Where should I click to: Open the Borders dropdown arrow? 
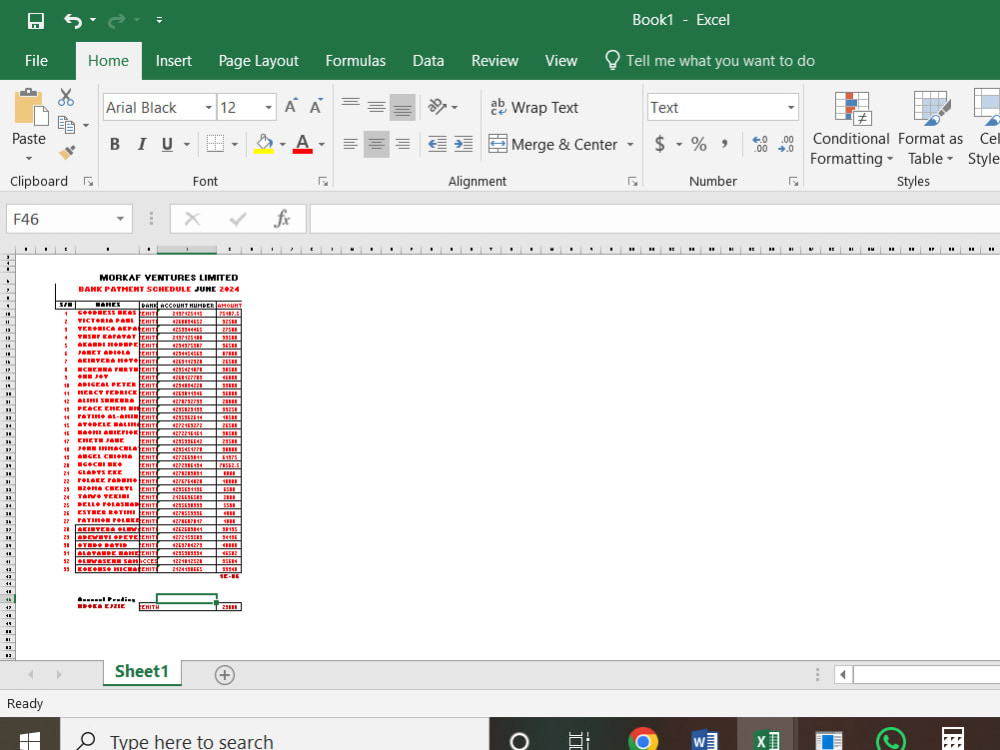(x=235, y=144)
